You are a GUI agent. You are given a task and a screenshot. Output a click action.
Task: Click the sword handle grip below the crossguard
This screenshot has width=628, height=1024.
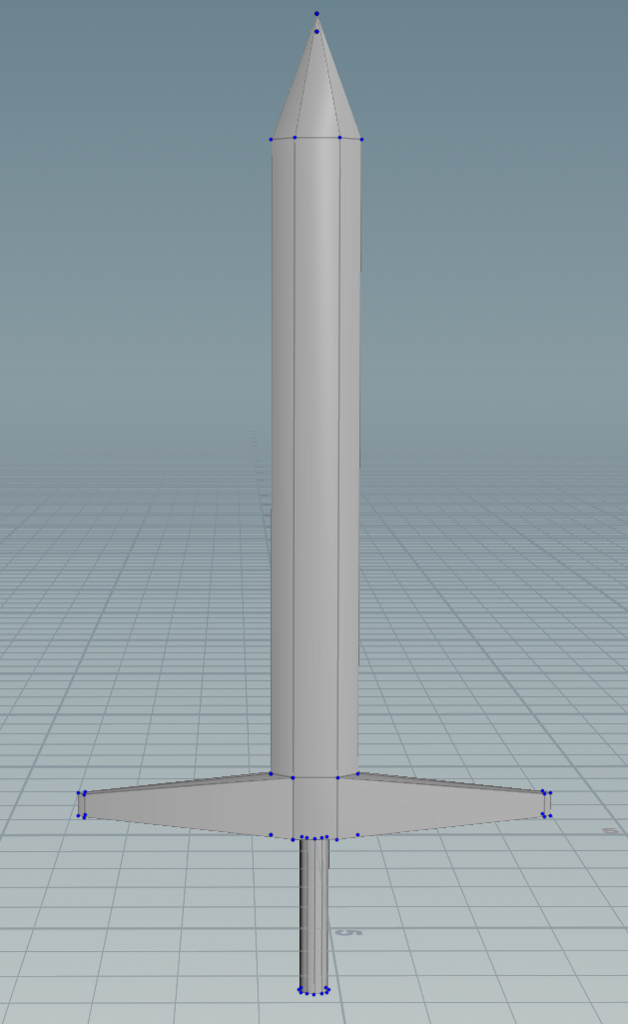tap(314, 914)
